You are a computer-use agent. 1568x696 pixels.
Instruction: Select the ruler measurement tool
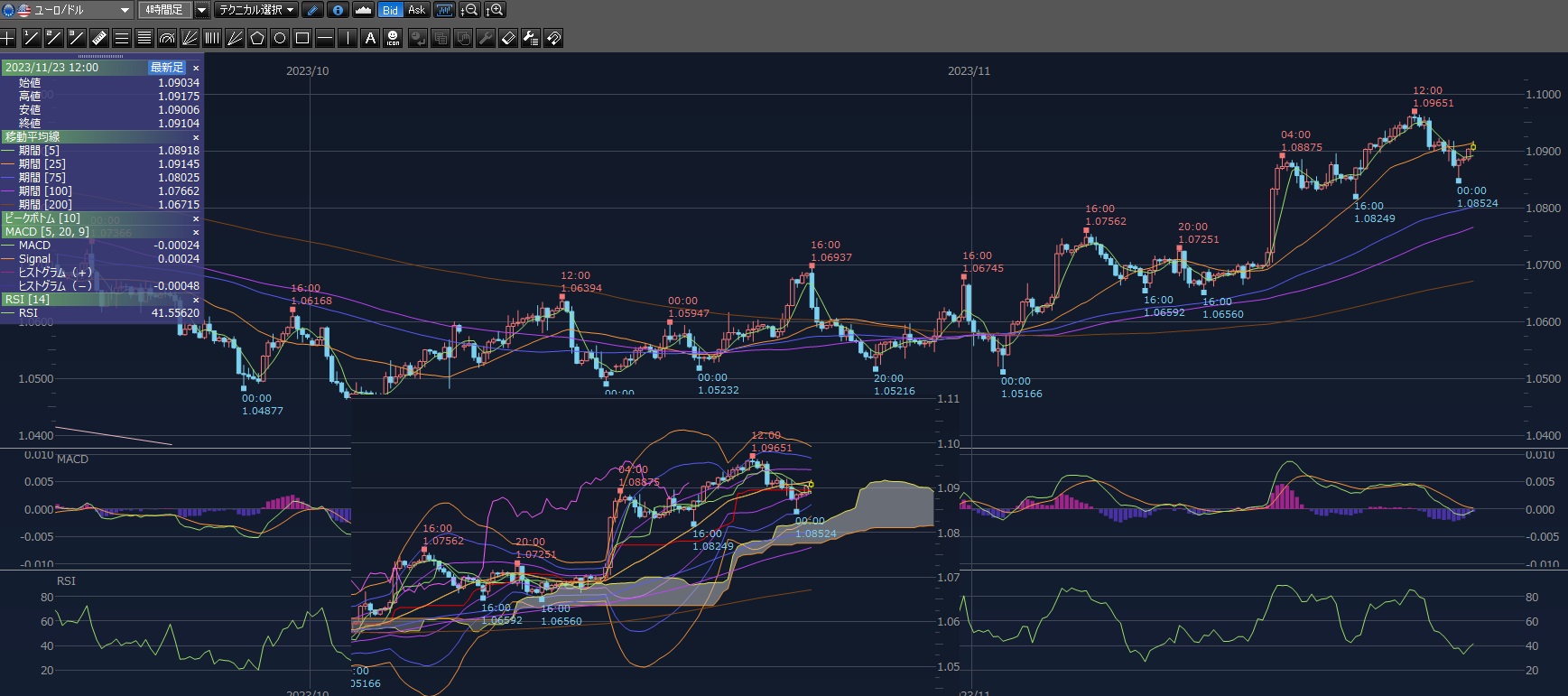click(x=99, y=38)
